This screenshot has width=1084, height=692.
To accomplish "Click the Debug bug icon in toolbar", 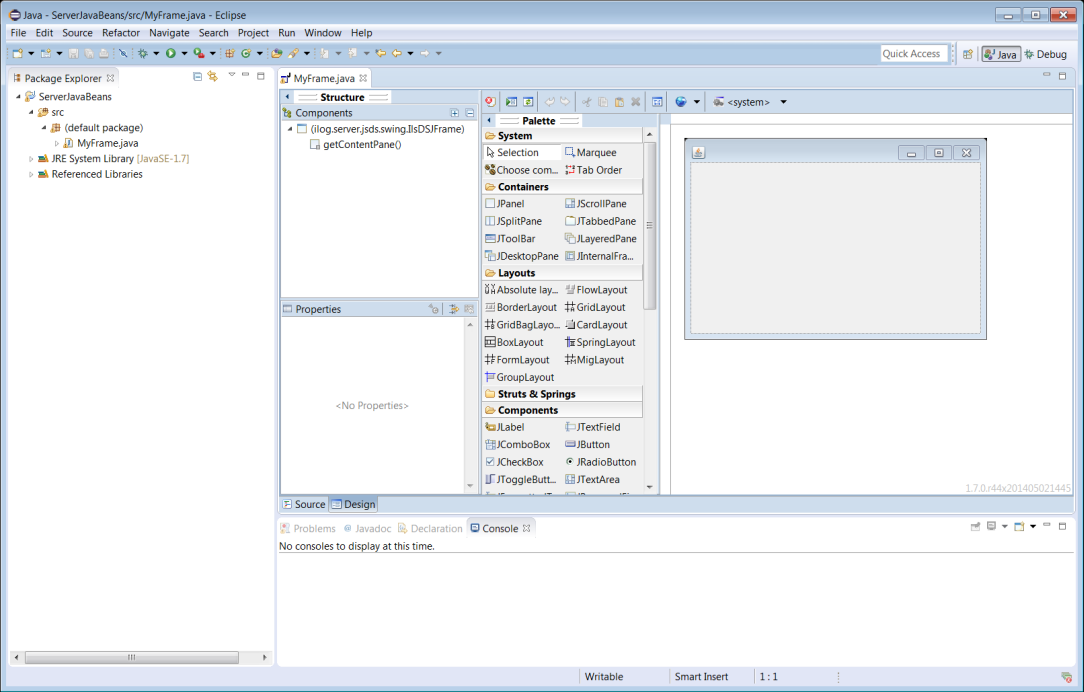I will click(x=143, y=53).
